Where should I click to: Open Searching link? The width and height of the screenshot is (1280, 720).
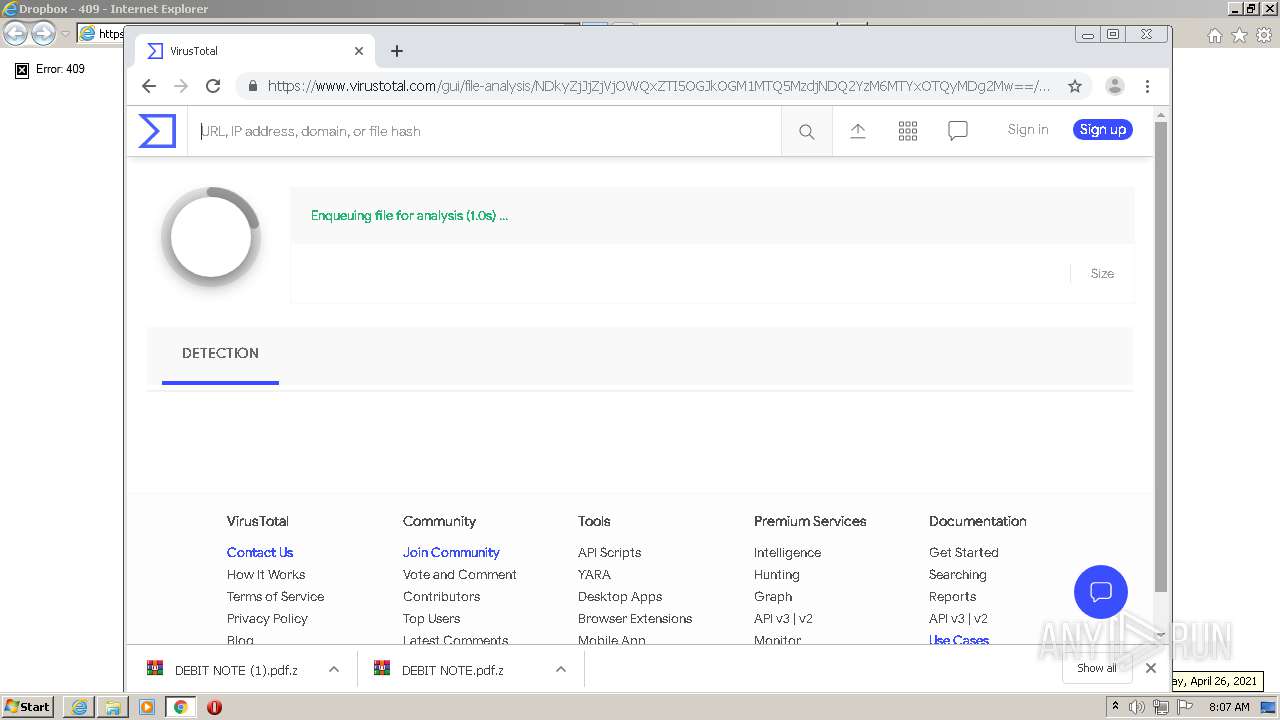click(957, 575)
